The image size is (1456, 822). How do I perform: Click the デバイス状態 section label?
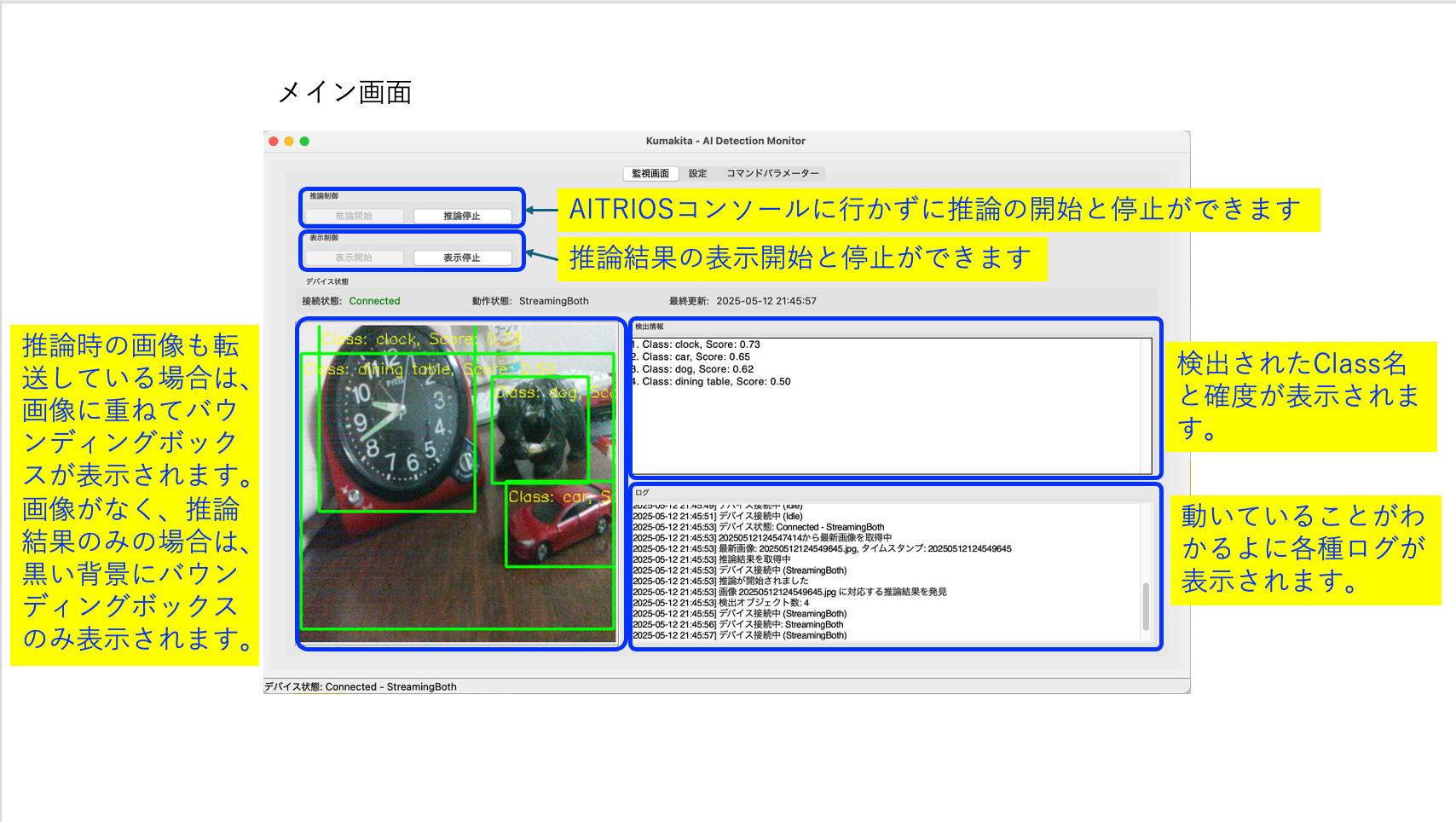pos(327,281)
